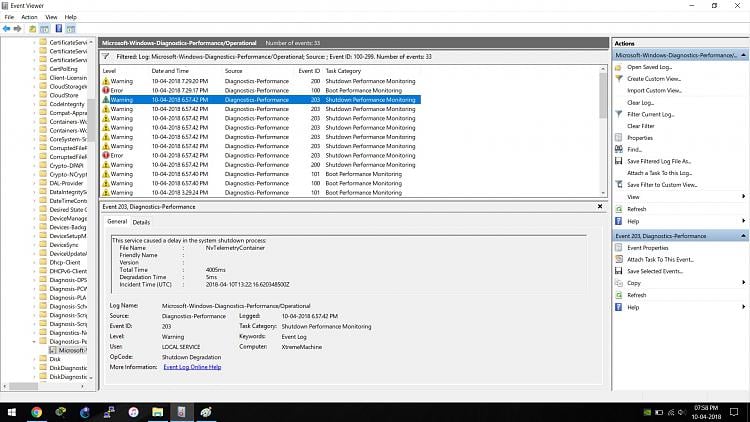750x422 pixels.
Task: Click the Properties action
Action: pos(640,138)
